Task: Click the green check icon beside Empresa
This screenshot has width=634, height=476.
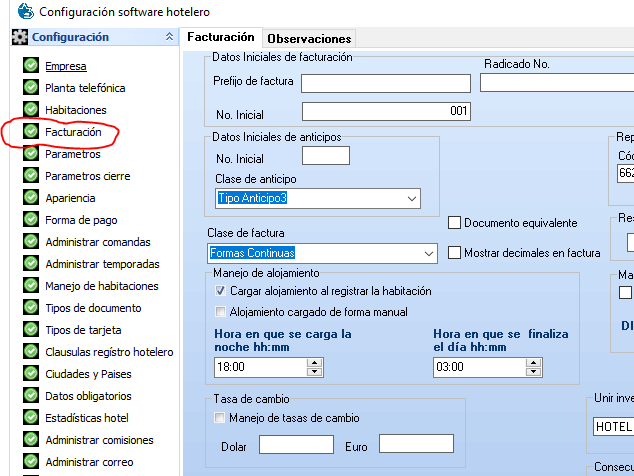Action: (31, 66)
